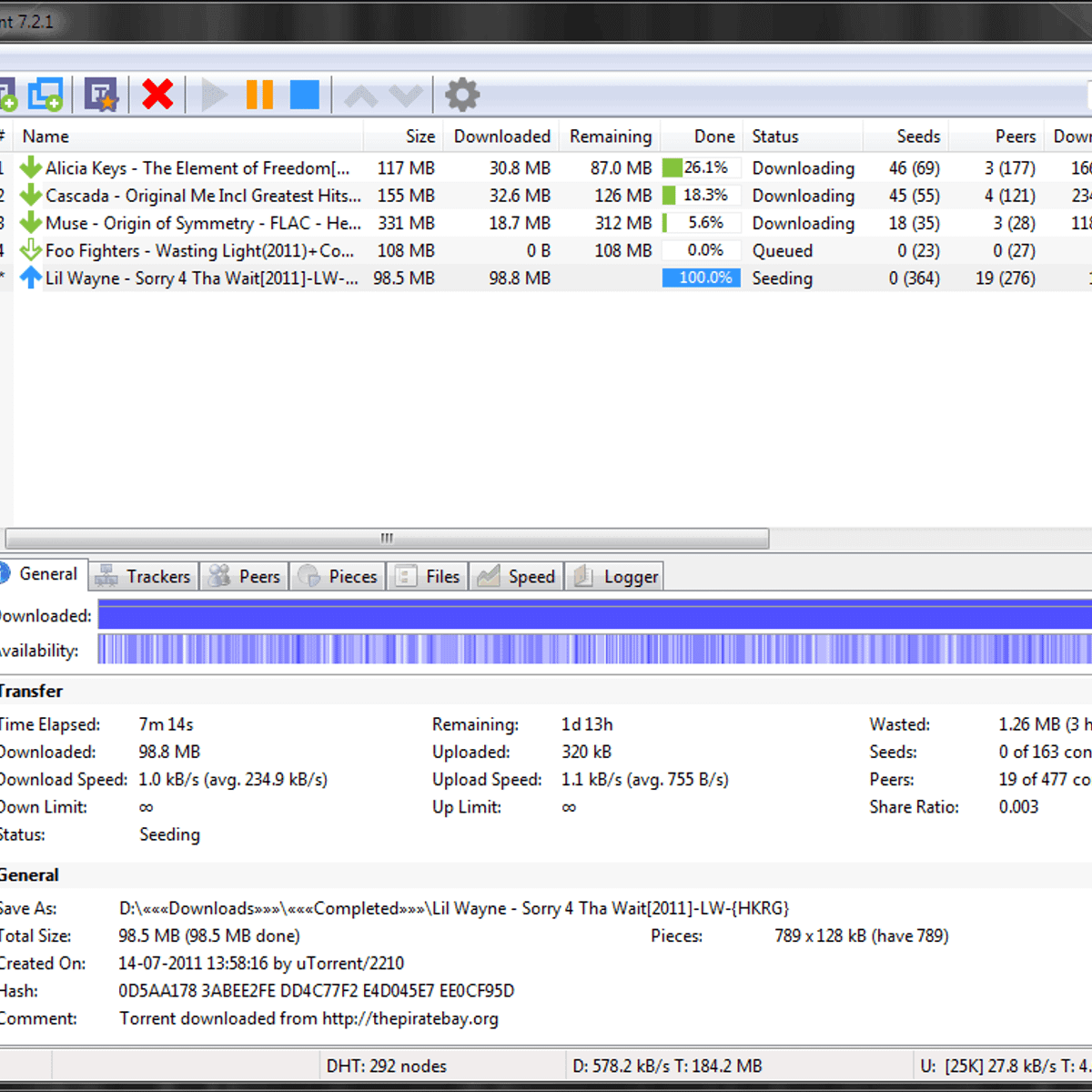View the Files tab

(428, 576)
